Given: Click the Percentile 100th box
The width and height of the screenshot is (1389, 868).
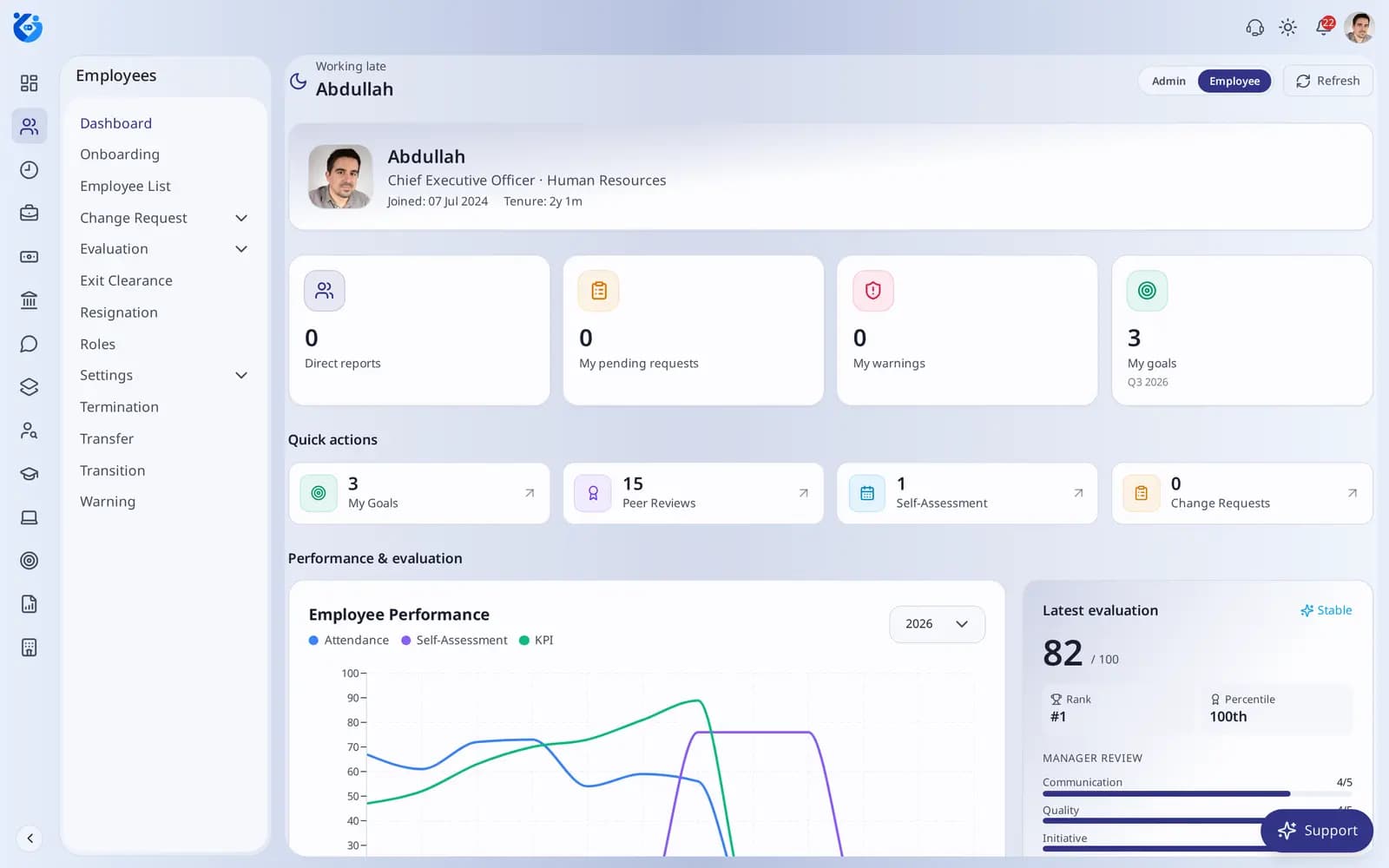Looking at the screenshot, I should [x=1277, y=709].
